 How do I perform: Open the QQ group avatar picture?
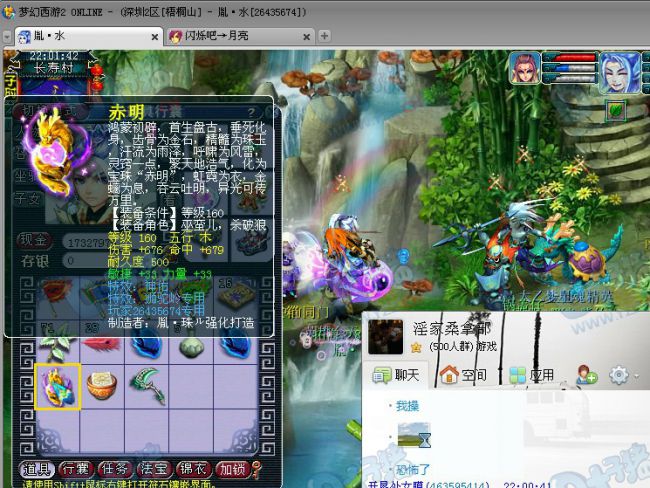pyautogui.click(x=386, y=336)
